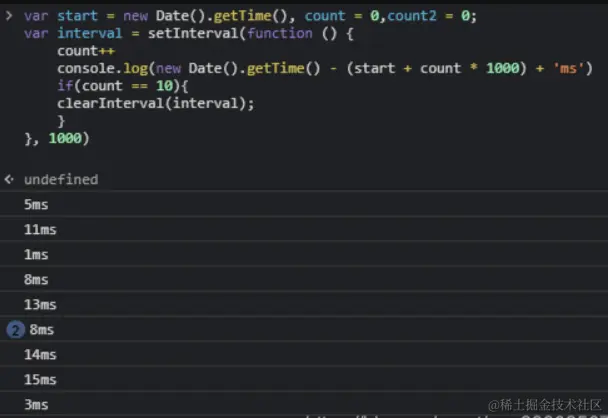Viewport: 608px width, 418px height.
Task: Click the return value arrow beside undefined
Action: coord(9,179)
